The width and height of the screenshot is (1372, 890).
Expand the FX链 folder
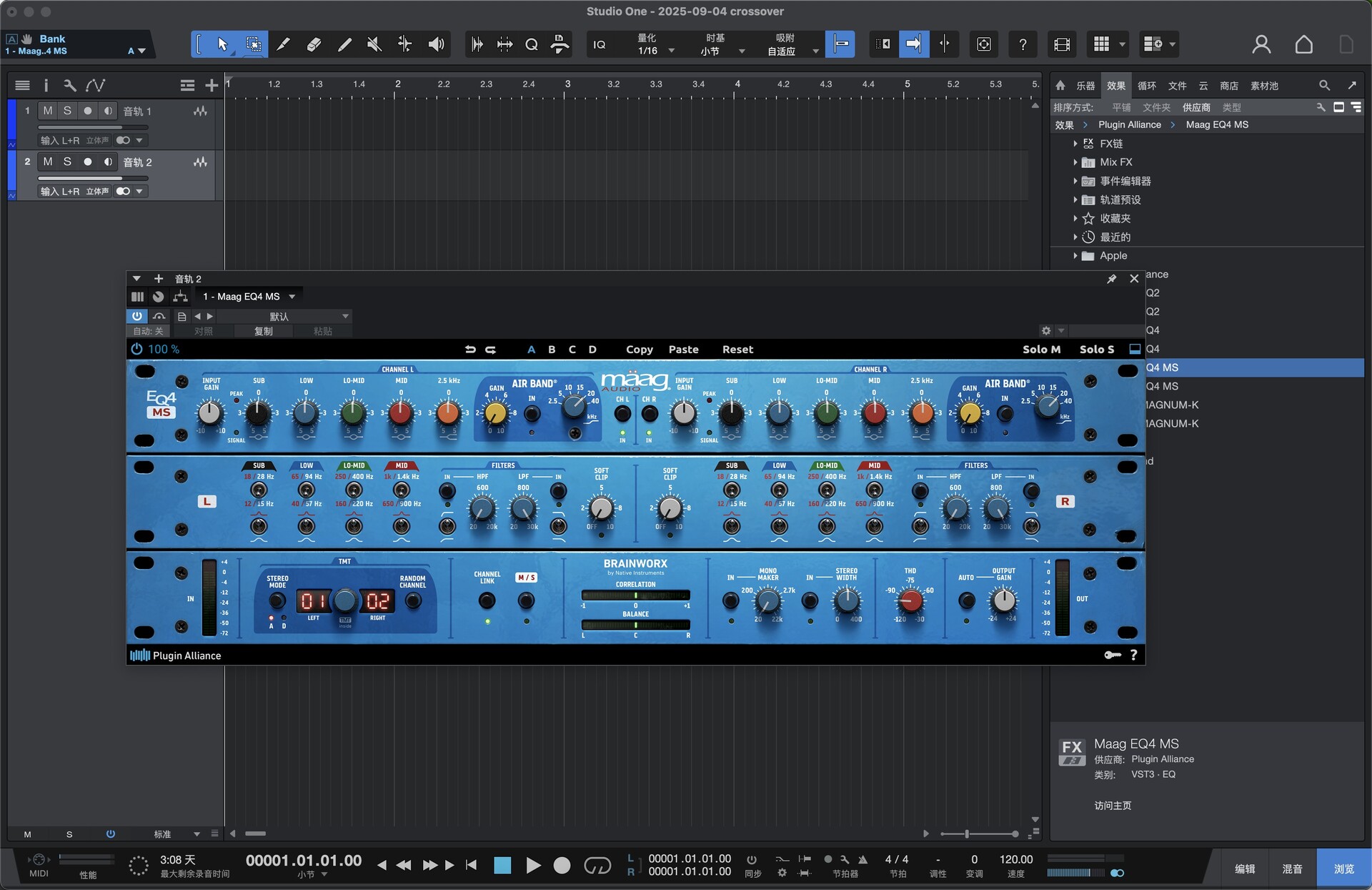[x=1075, y=144]
